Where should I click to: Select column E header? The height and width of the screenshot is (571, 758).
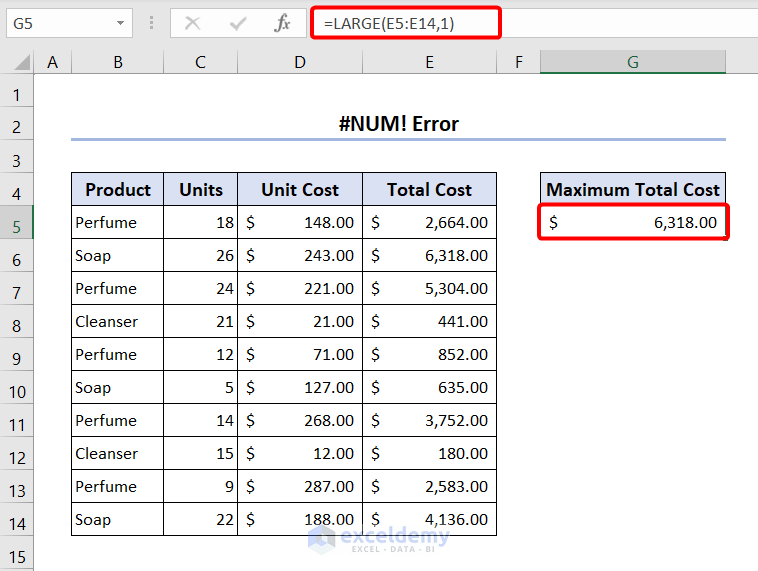[429, 62]
